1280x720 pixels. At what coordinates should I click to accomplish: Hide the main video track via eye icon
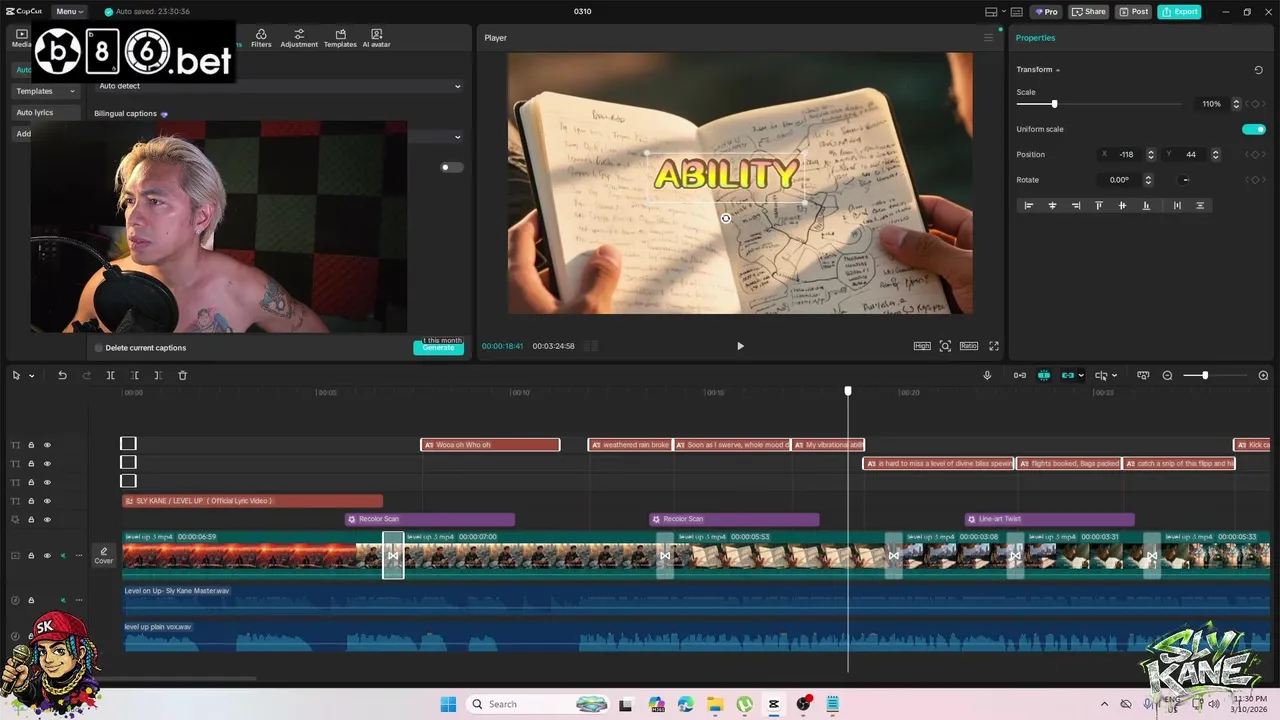(47, 556)
